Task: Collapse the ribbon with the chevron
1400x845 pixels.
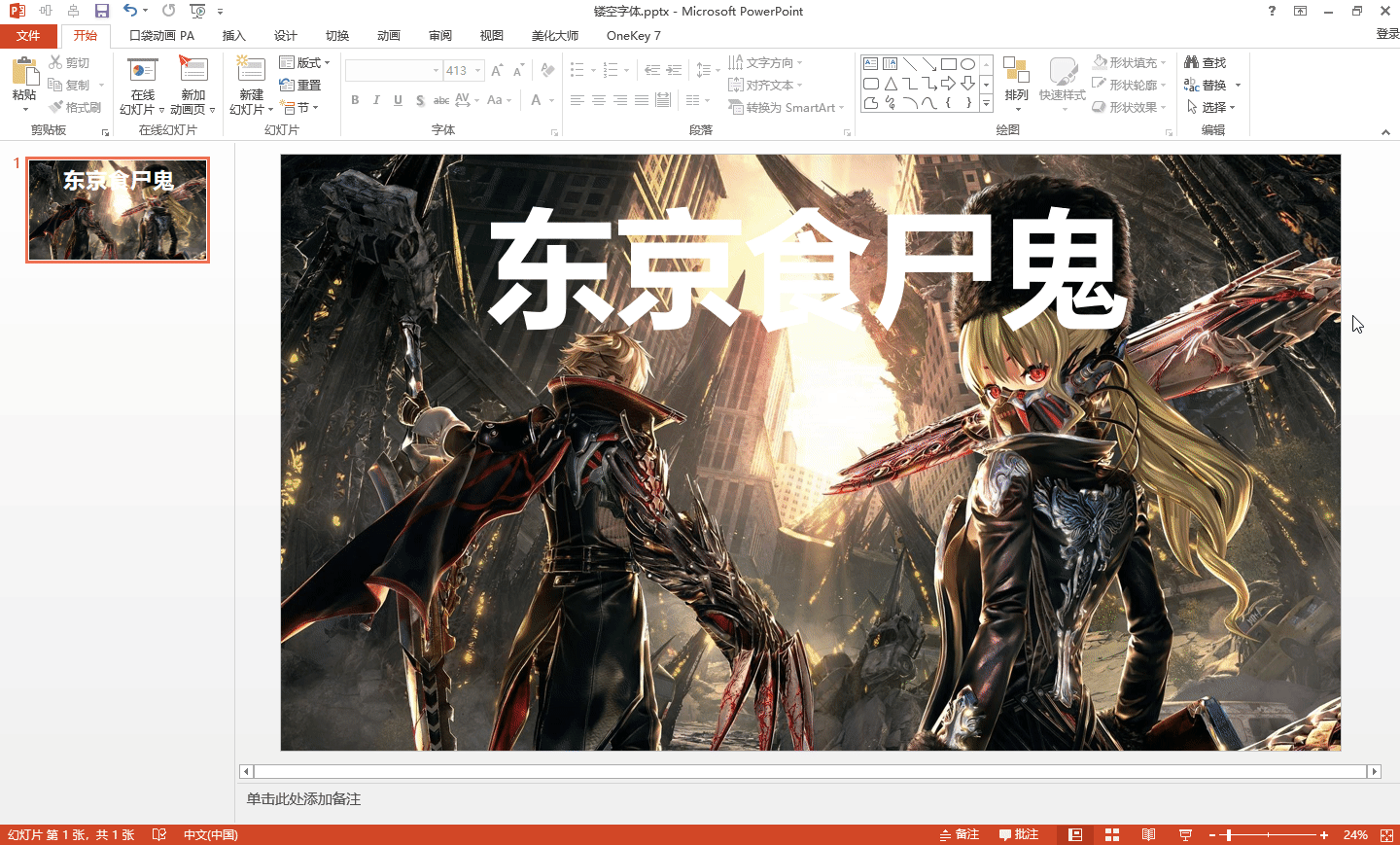Action: point(1385,132)
